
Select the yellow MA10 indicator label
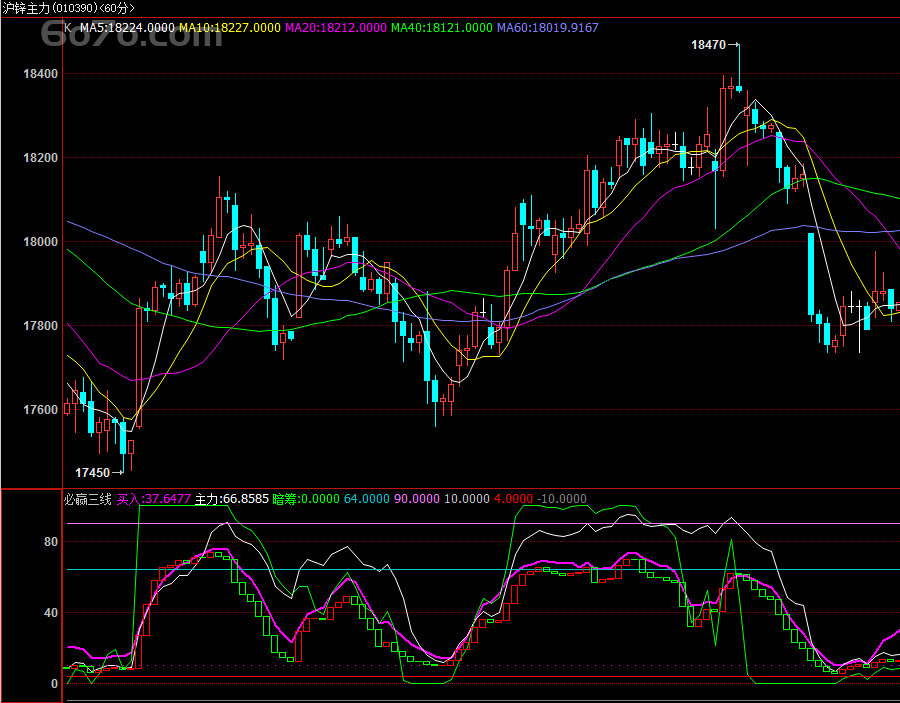[229, 29]
